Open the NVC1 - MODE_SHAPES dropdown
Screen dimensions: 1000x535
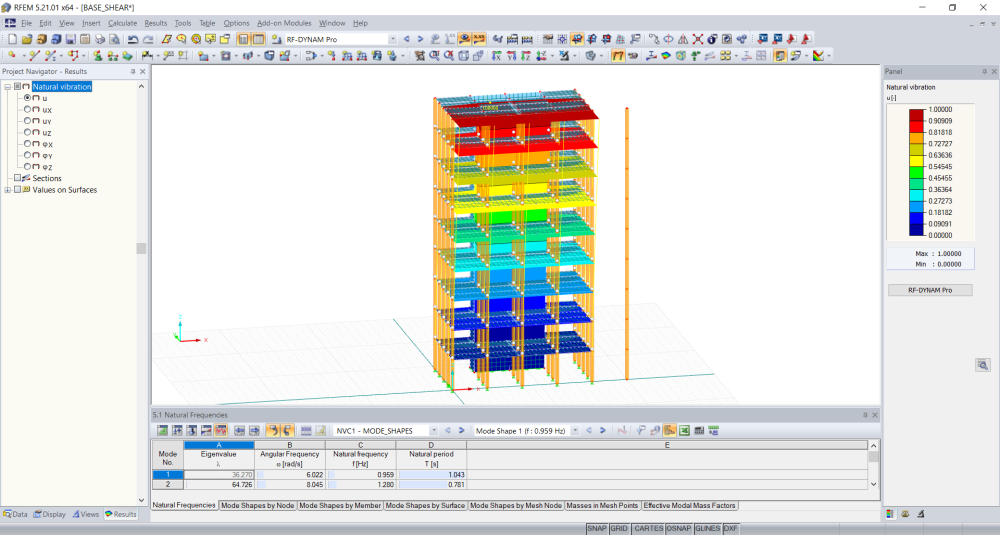434,431
